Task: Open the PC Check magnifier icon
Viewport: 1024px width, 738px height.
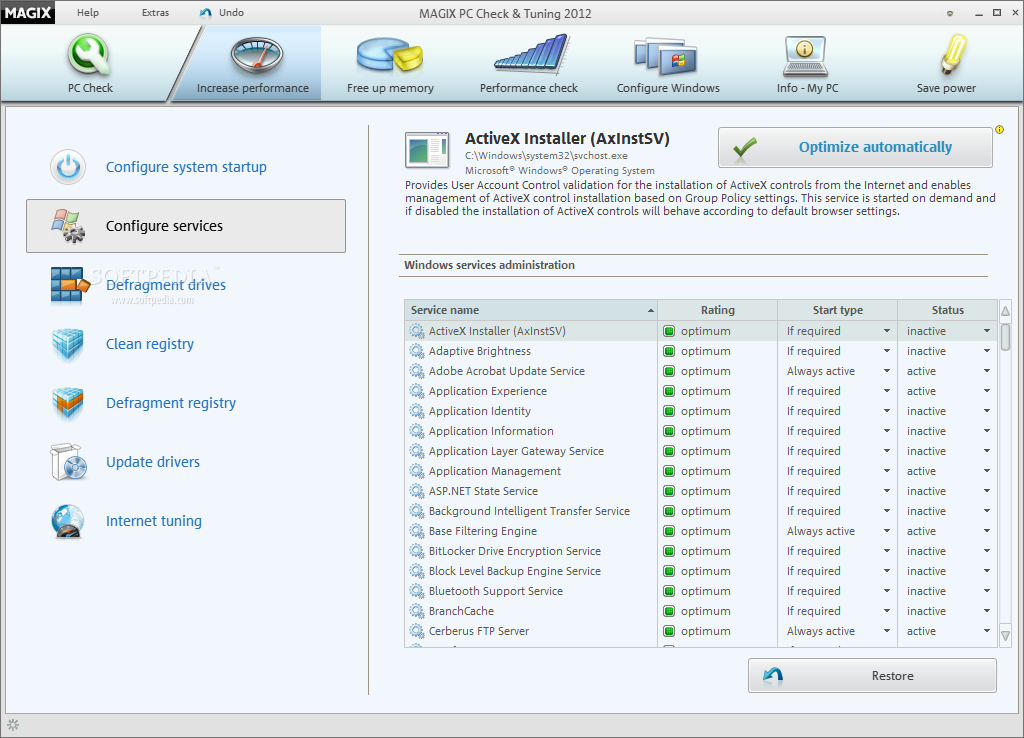Action: point(89,54)
